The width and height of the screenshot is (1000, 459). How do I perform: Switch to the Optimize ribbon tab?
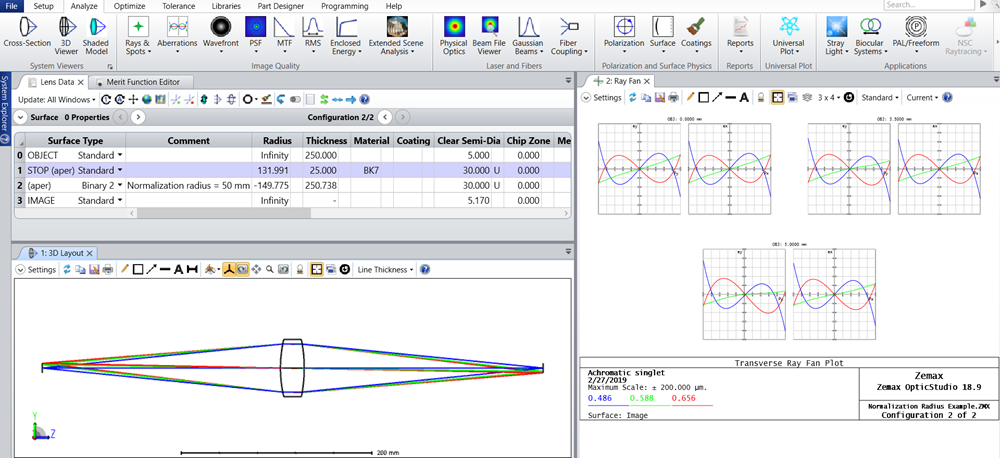[x=129, y=6]
